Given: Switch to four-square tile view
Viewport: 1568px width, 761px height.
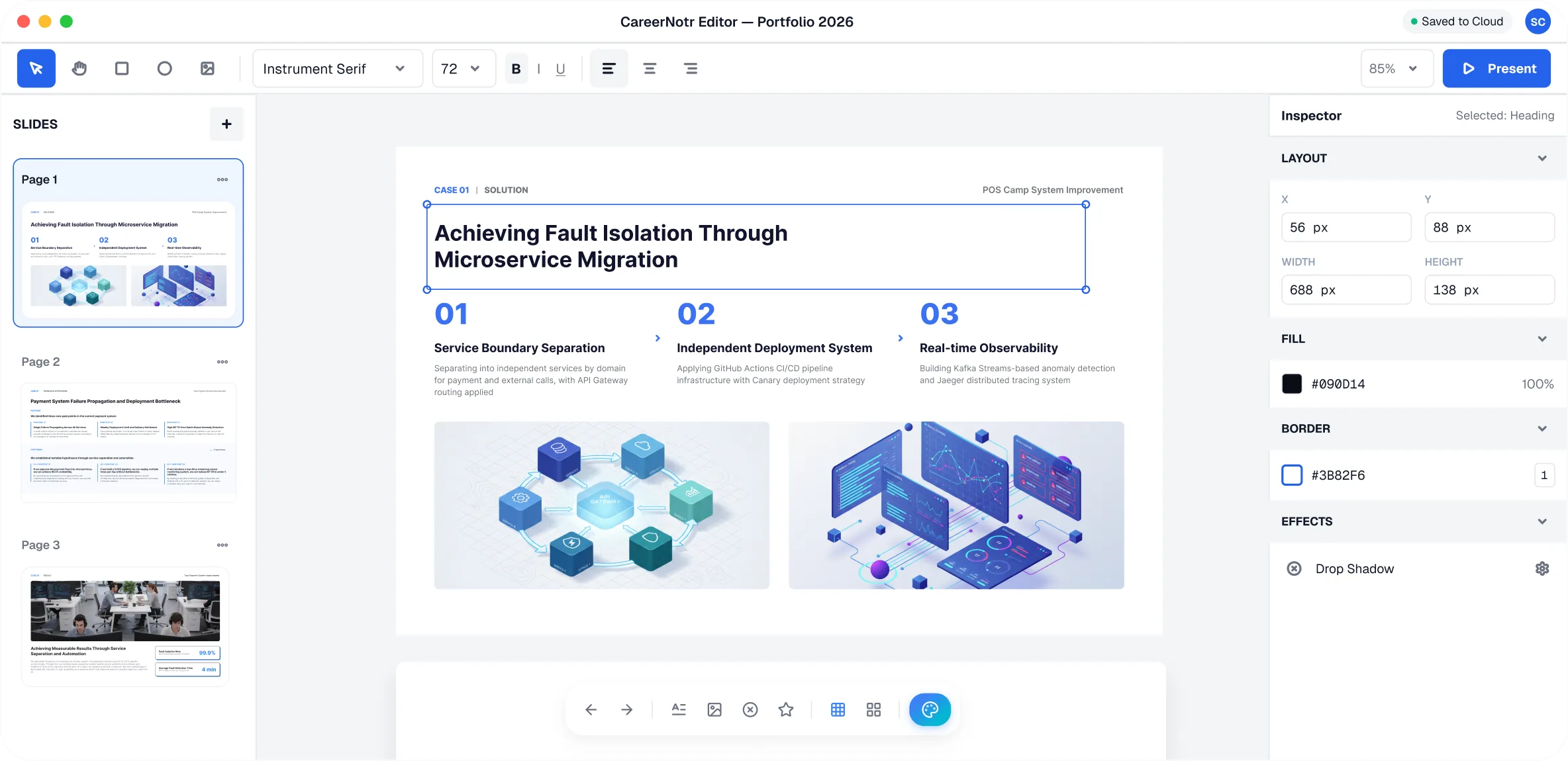Looking at the screenshot, I should 873,709.
